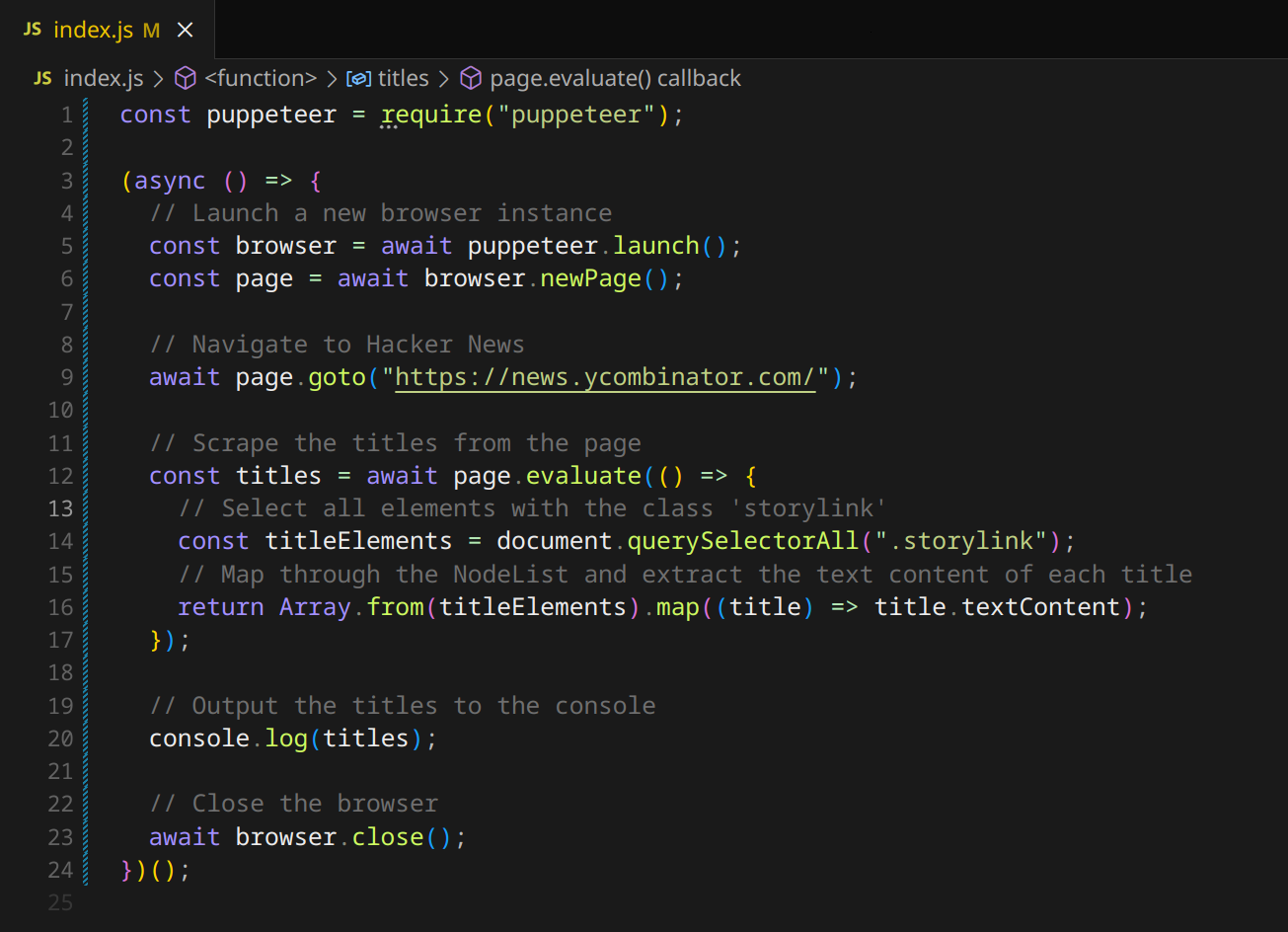This screenshot has width=1288, height=932.
Task: Click the JS icon in the breadcrumb
Action: 42,79
